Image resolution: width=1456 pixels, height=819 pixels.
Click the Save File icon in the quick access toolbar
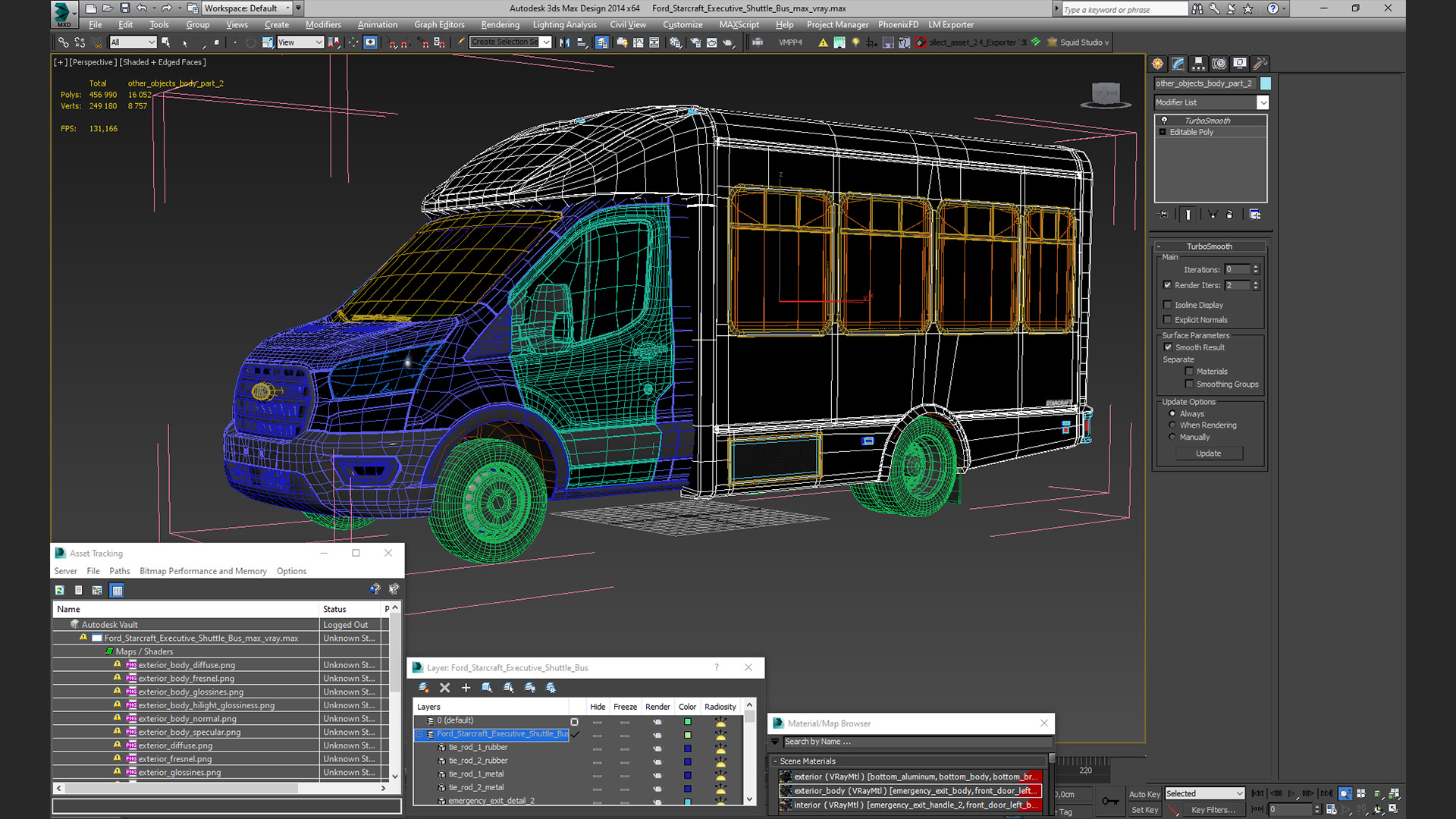124,8
